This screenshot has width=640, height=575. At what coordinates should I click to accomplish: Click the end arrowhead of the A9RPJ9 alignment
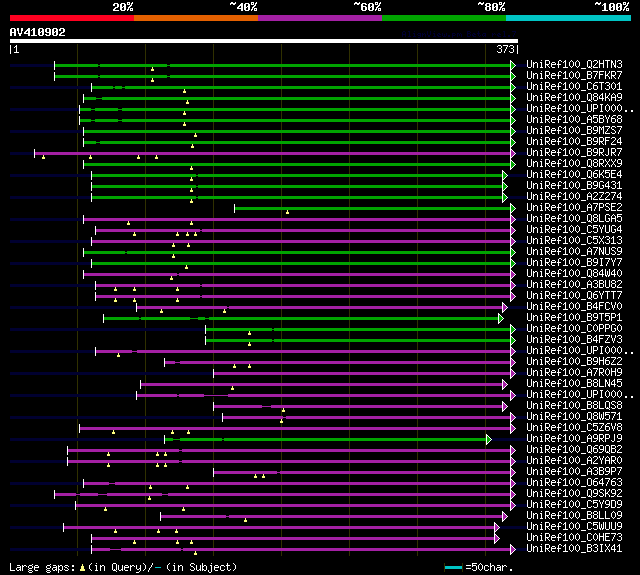tap(489, 440)
